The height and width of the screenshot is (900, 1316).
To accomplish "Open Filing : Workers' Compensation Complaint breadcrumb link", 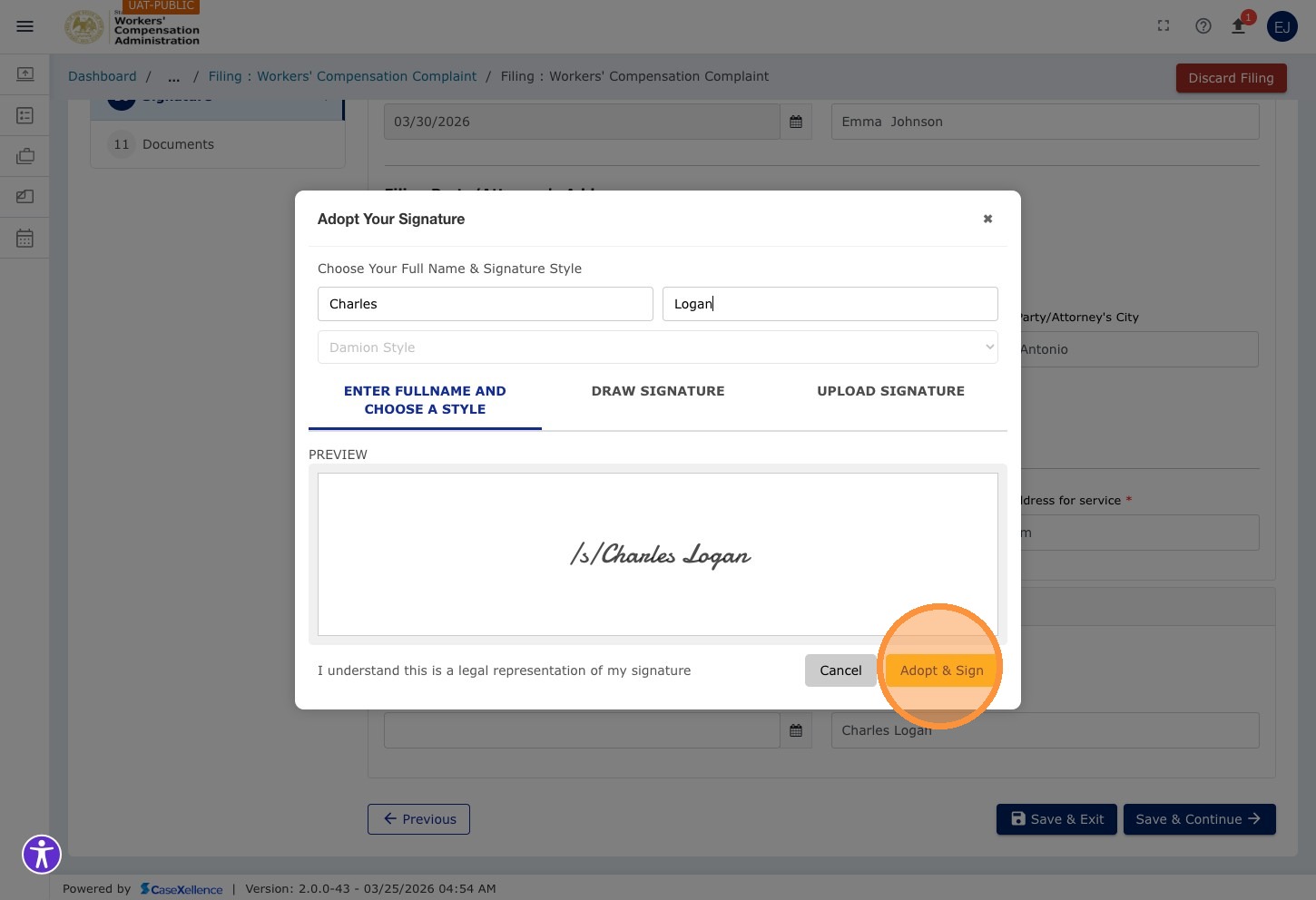I will point(342,77).
